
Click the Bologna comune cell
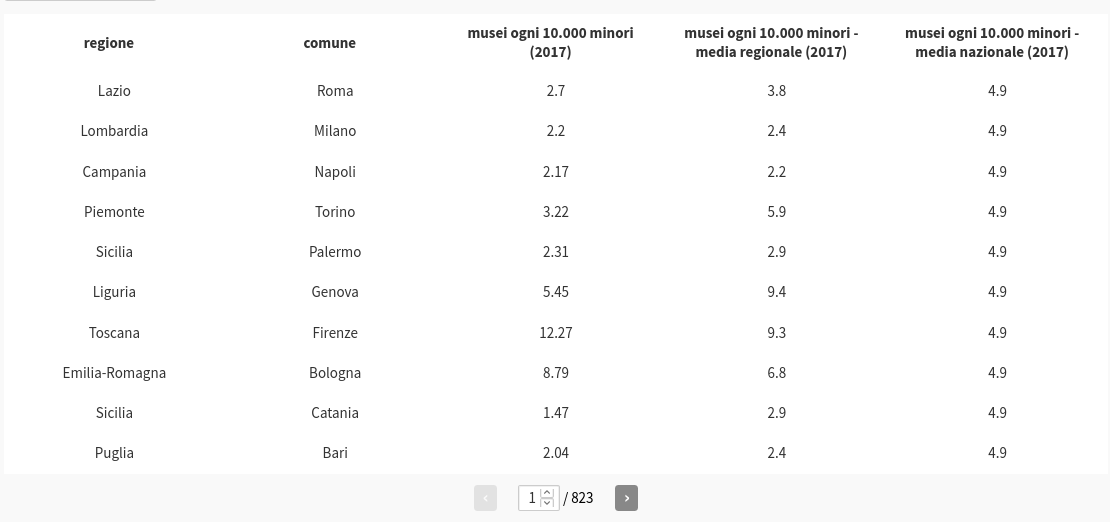tap(335, 373)
